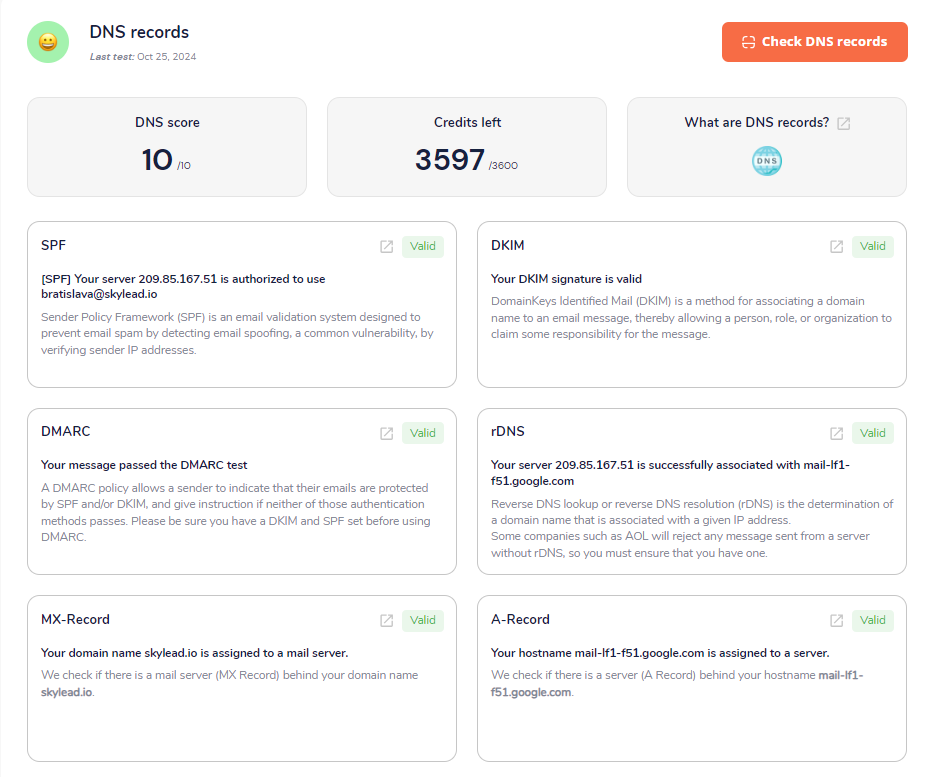Click the round DNS globe icon

coord(767,161)
